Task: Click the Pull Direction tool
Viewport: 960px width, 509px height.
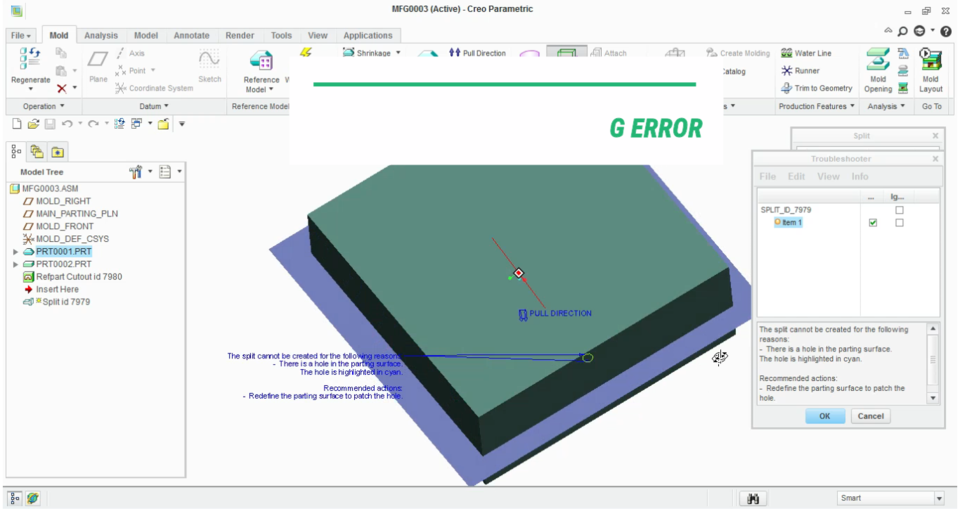Action: click(x=478, y=53)
